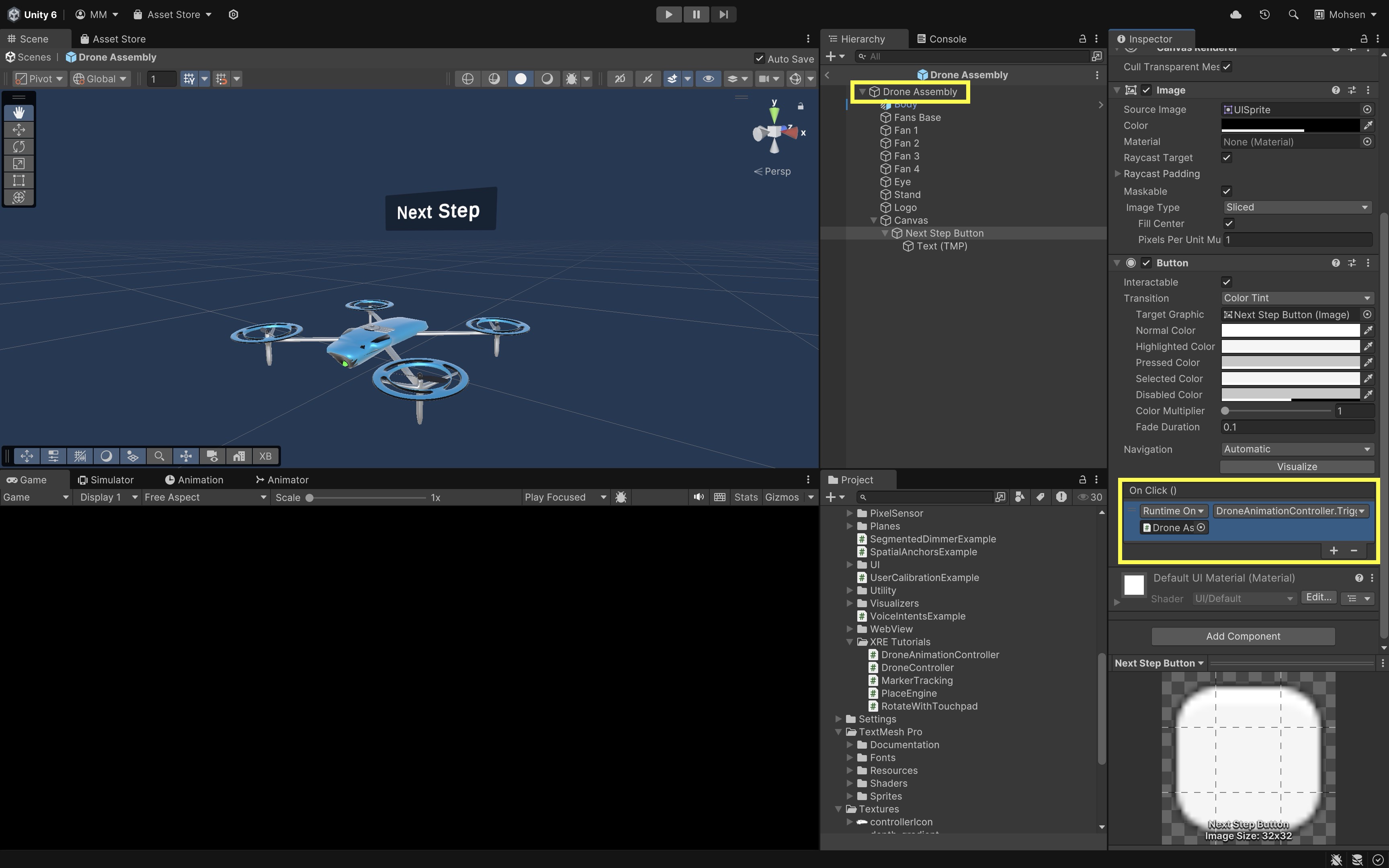Open the Transition Color Tint dropdown
The height and width of the screenshot is (868, 1389).
[x=1297, y=298]
